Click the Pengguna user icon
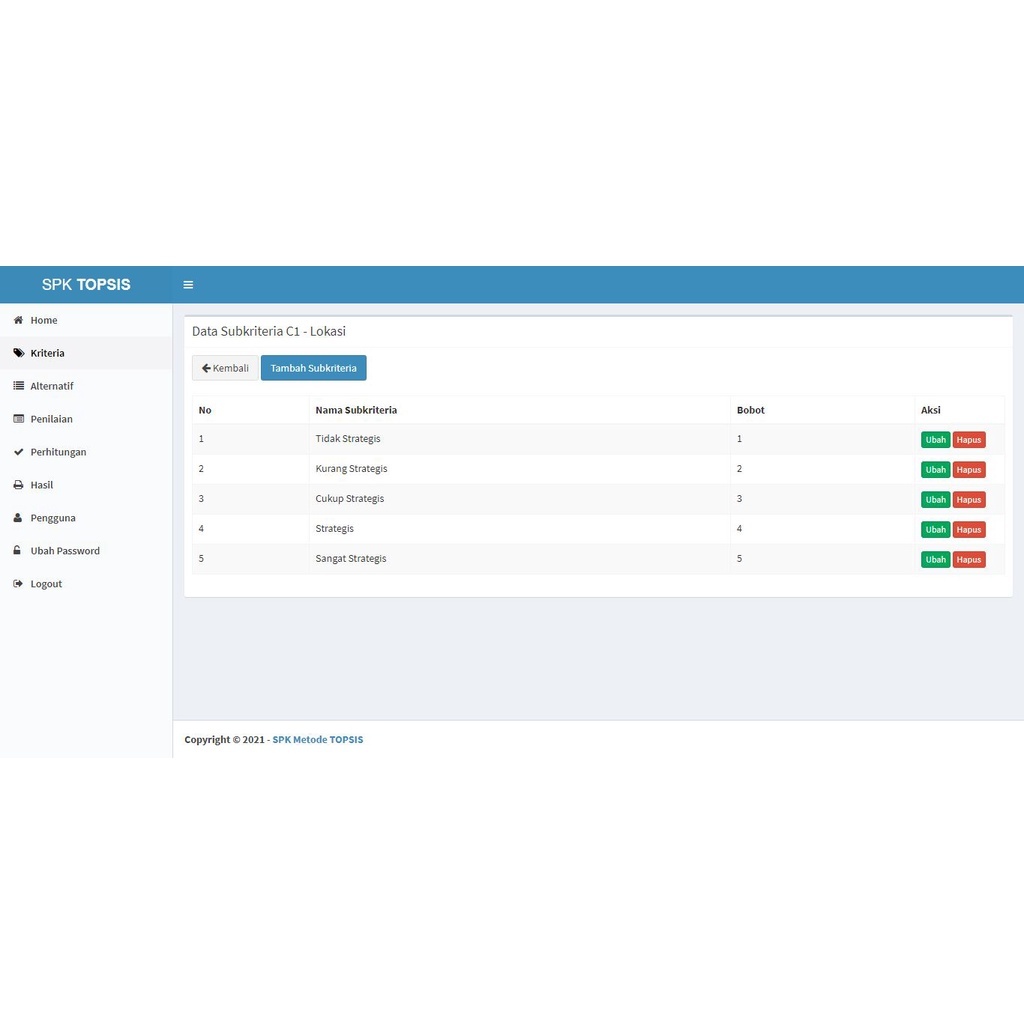This screenshot has width=1024, height=1024. coord(18,518)
